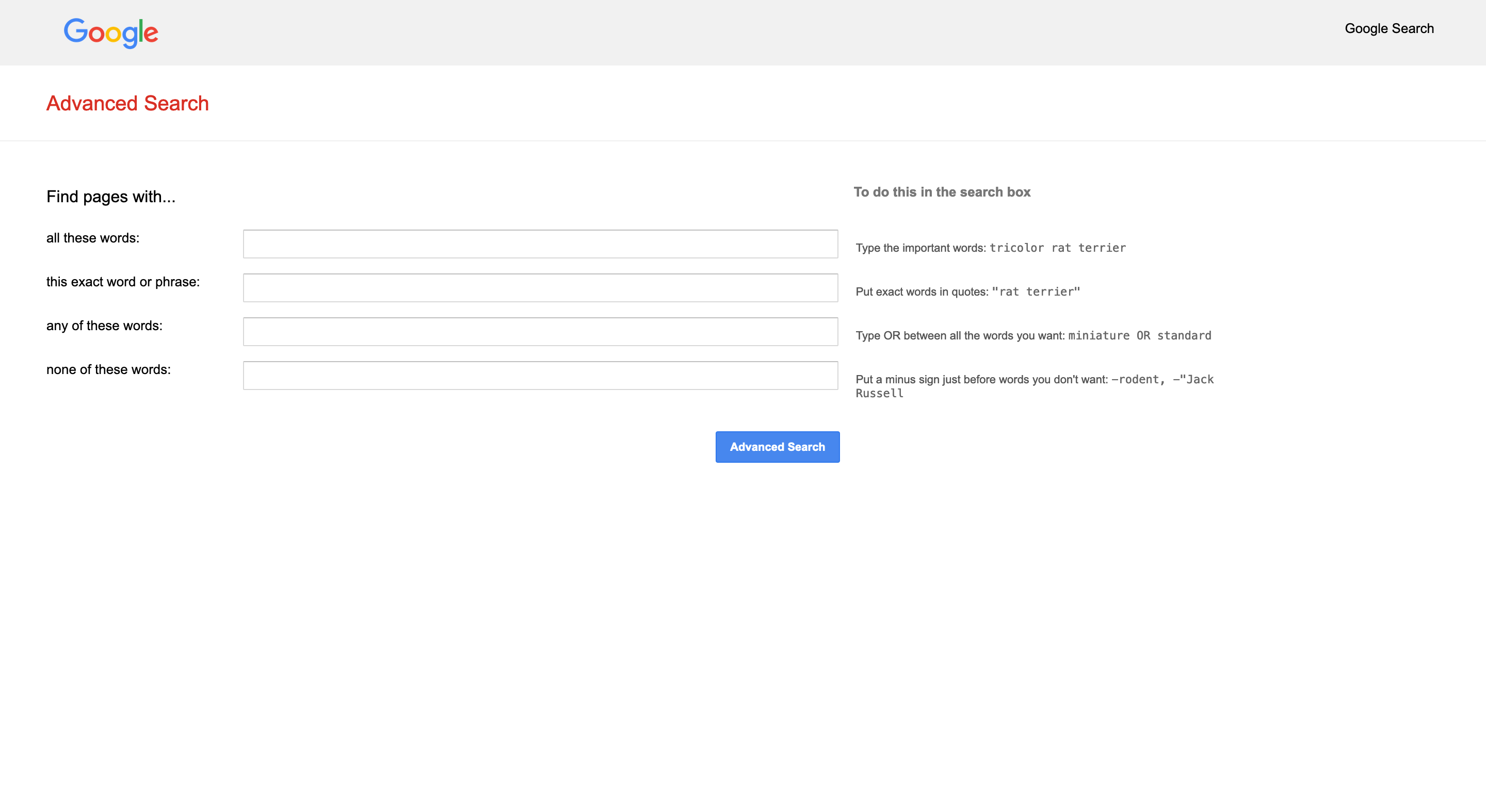Image resolution: width=1486 pixels, height=812 pixels.
Task: Click the Advanced Search page heading
Action: [127, 103]
